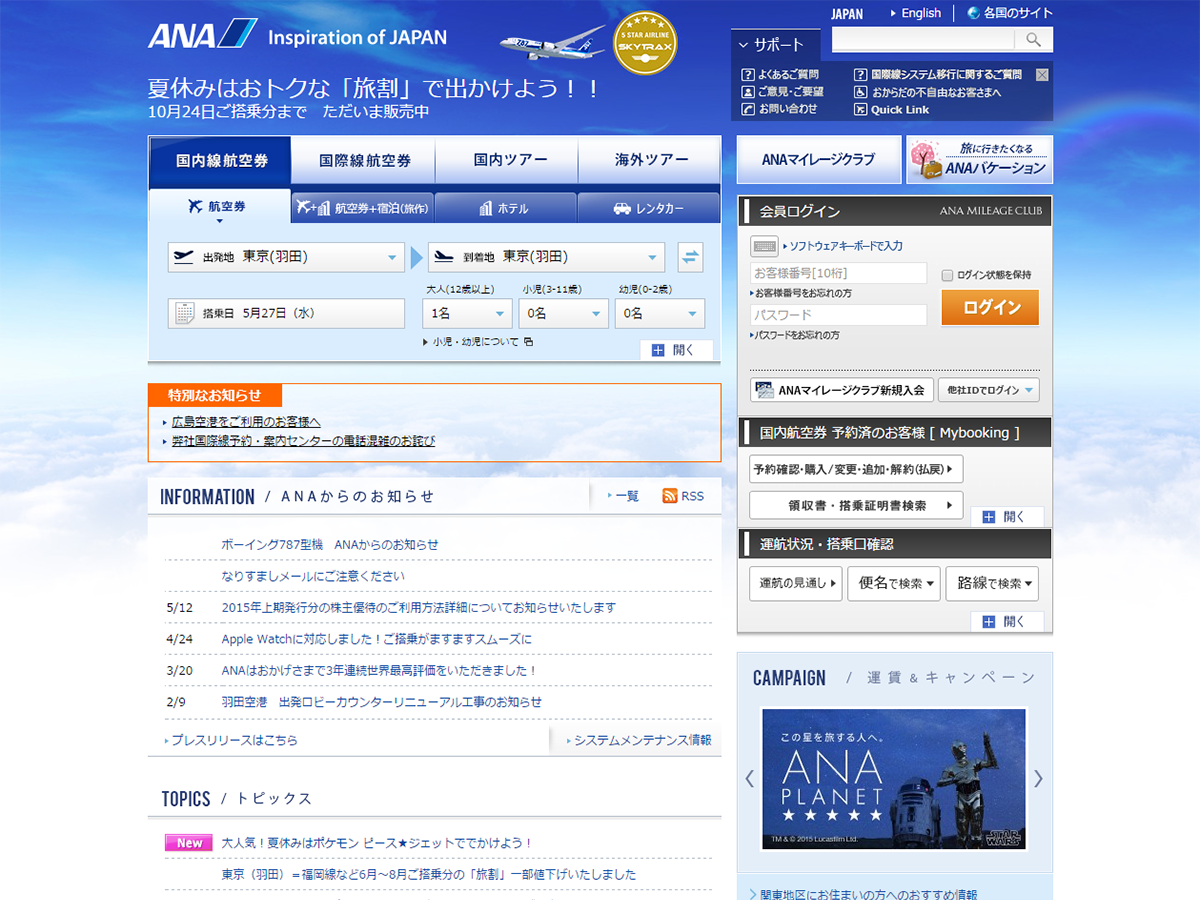Image resolution: width=1200 pixels, height=900 pixels.
Task: Open よくあるご質問 FAQ link
Action: pyautogui.click(x=780, y=74)
